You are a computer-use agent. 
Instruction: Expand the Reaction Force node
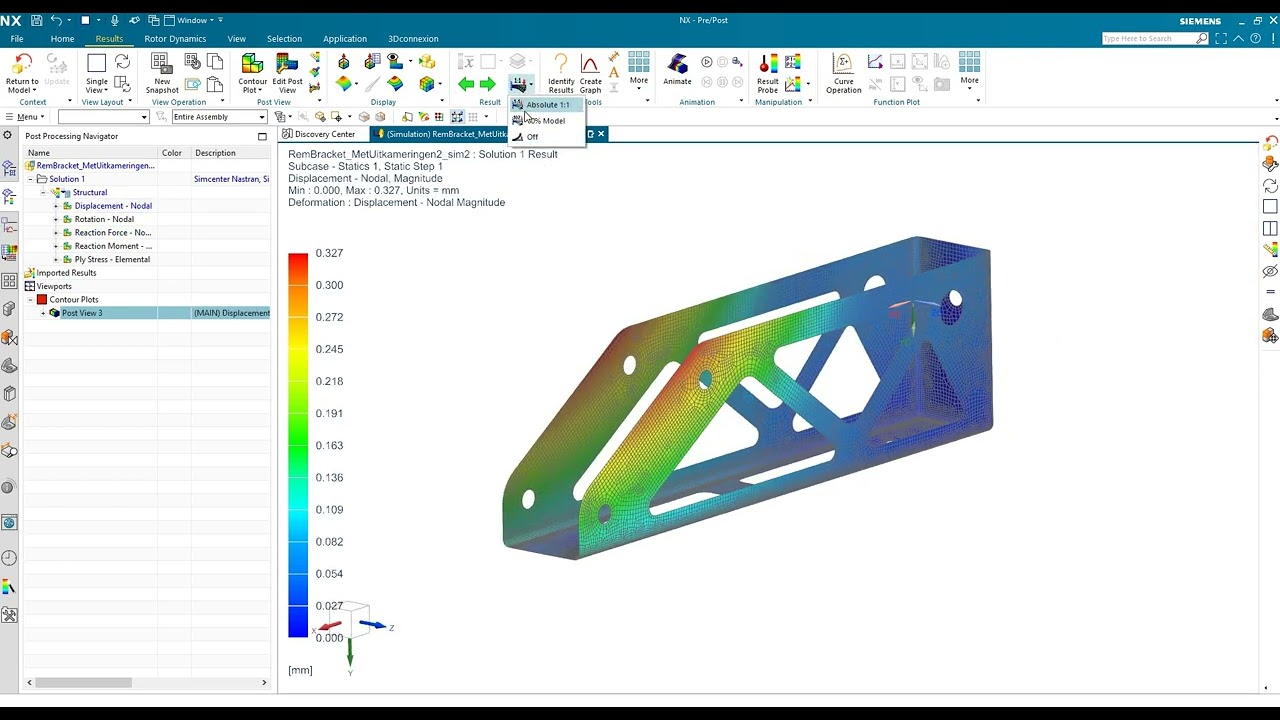(x=56, y=233)
